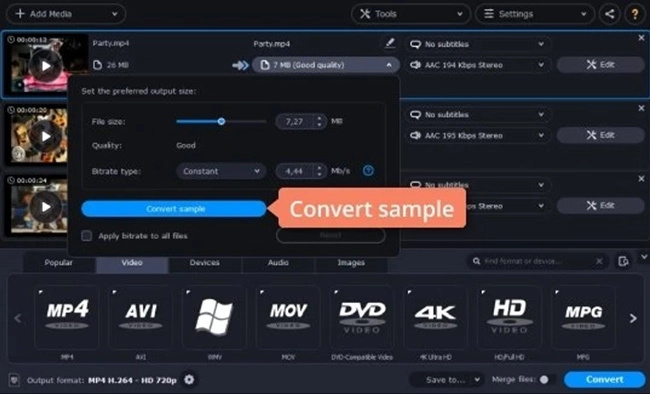Select the MOV format icon

pyautogui.click(x=288, y=317)
